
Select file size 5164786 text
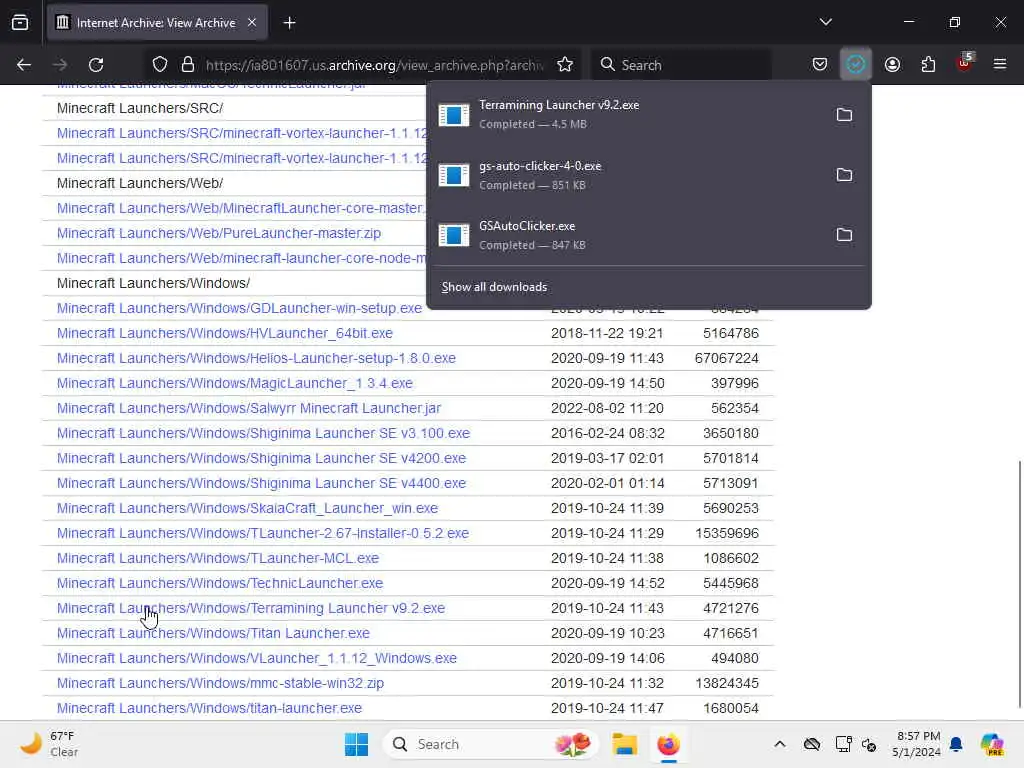point(731,333)
